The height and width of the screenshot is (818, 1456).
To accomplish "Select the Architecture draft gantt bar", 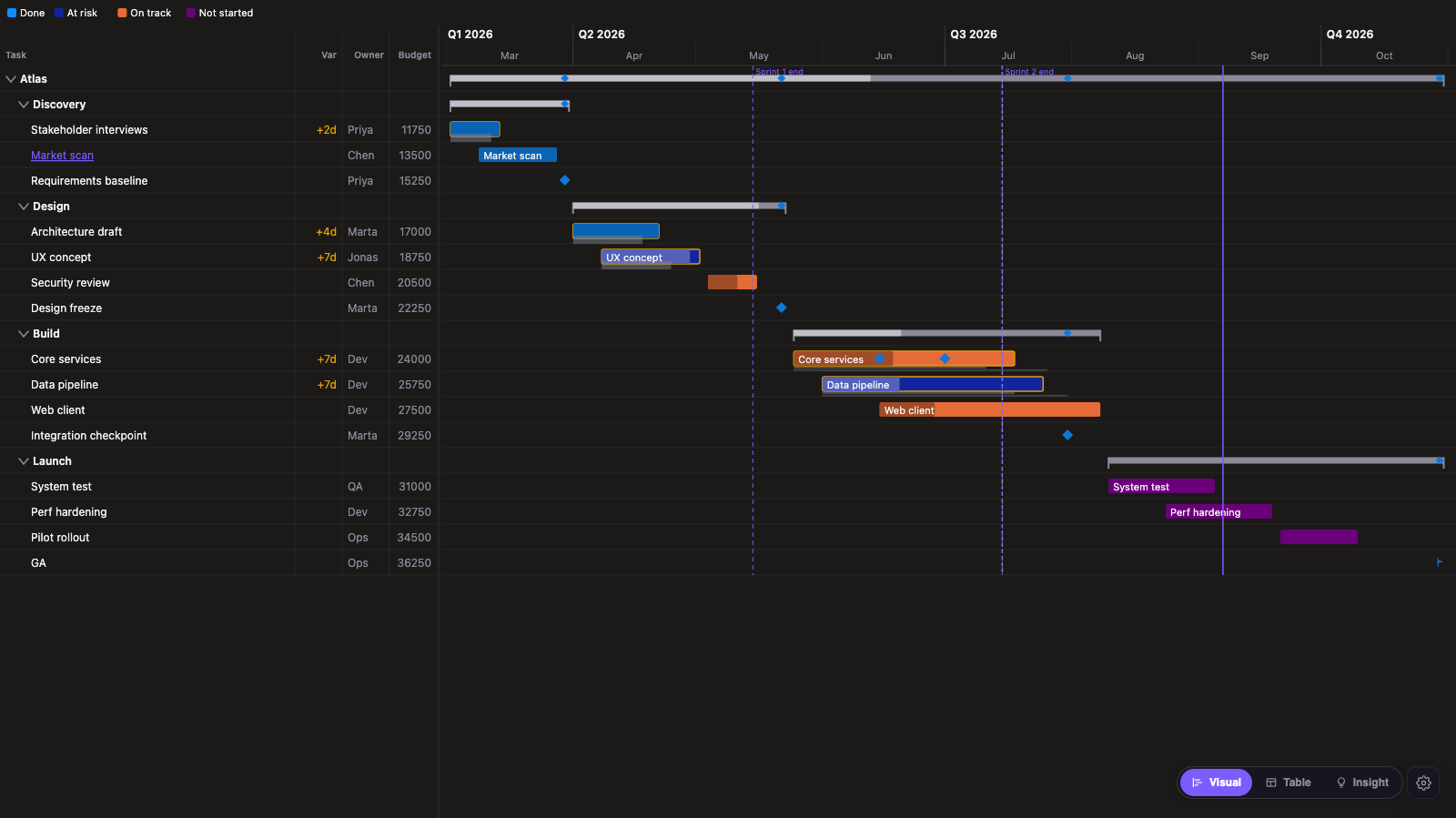I will 616,231.
